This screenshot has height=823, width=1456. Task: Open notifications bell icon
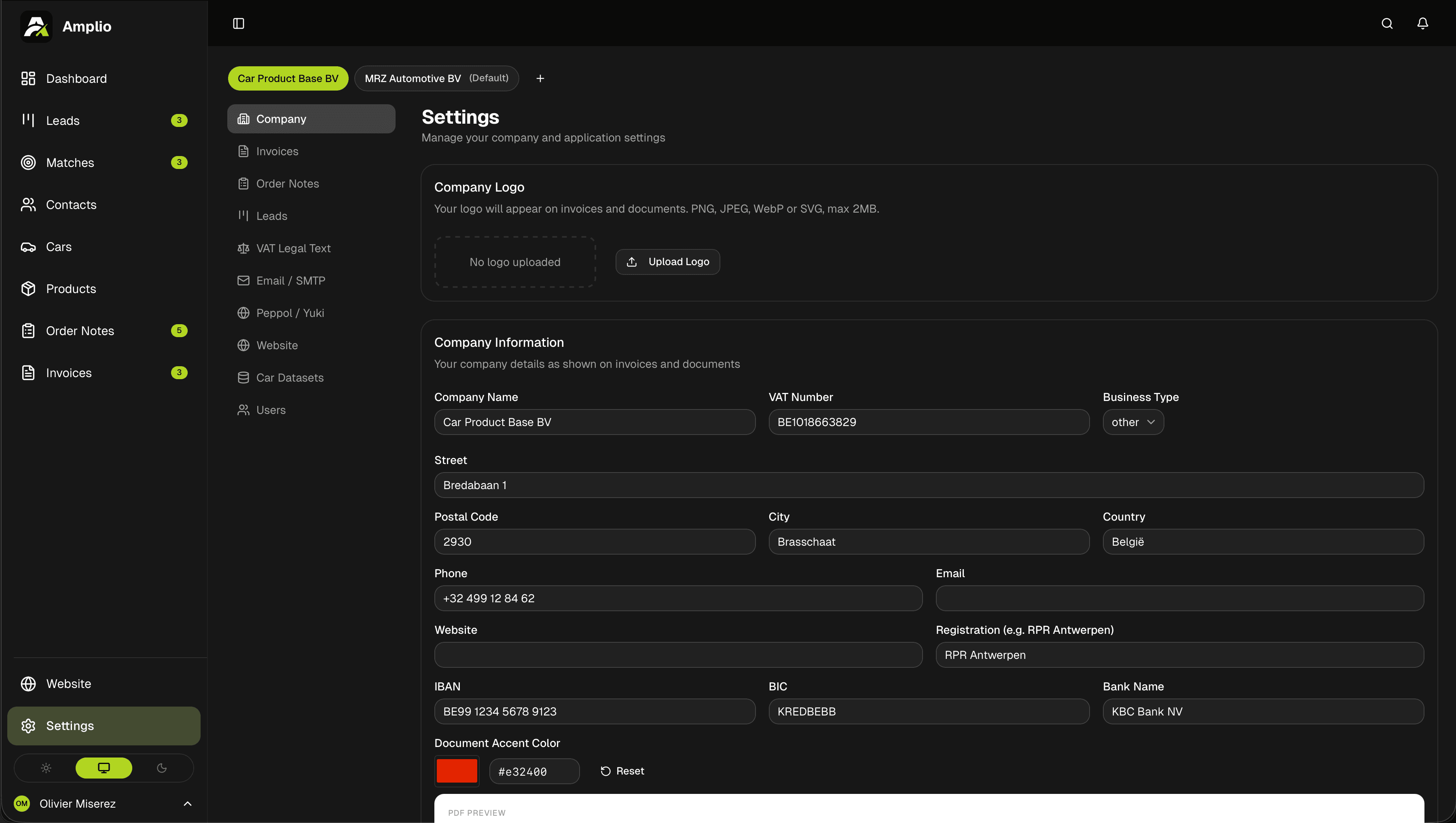pos(1423,23)
